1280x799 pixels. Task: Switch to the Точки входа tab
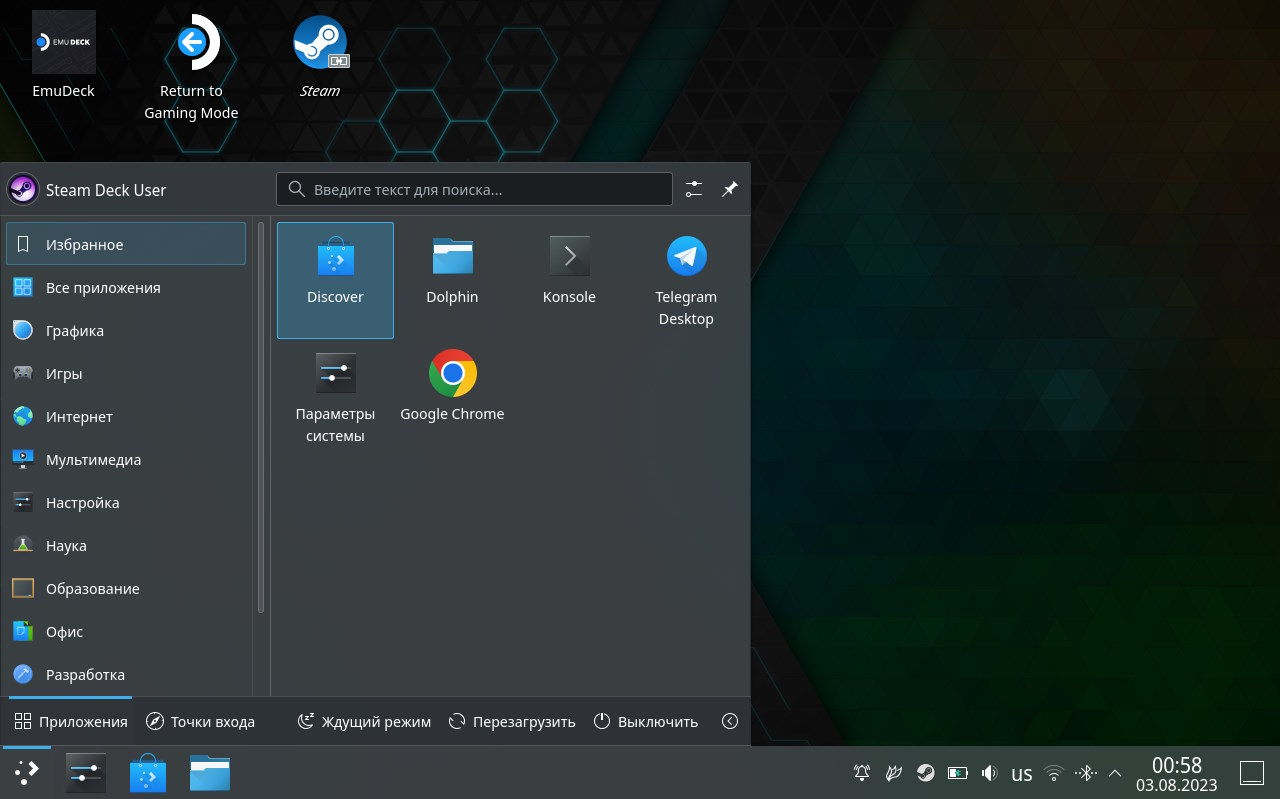200,721
